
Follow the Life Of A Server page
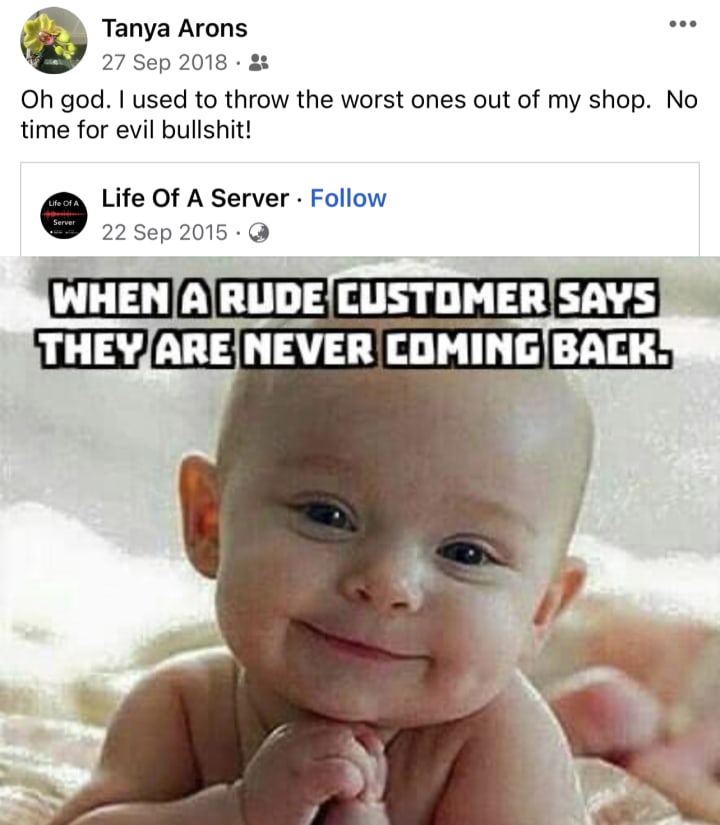tap(348, 198)
